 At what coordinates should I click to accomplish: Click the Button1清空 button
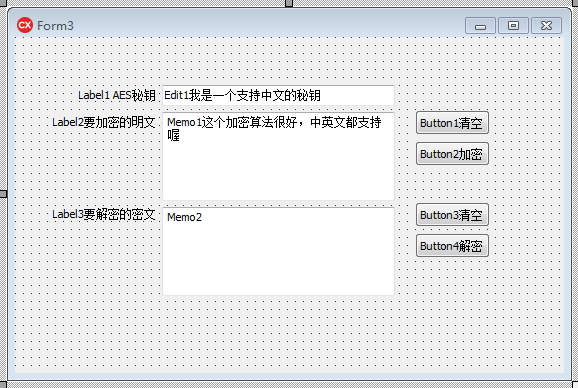click(x=452, y=123)
